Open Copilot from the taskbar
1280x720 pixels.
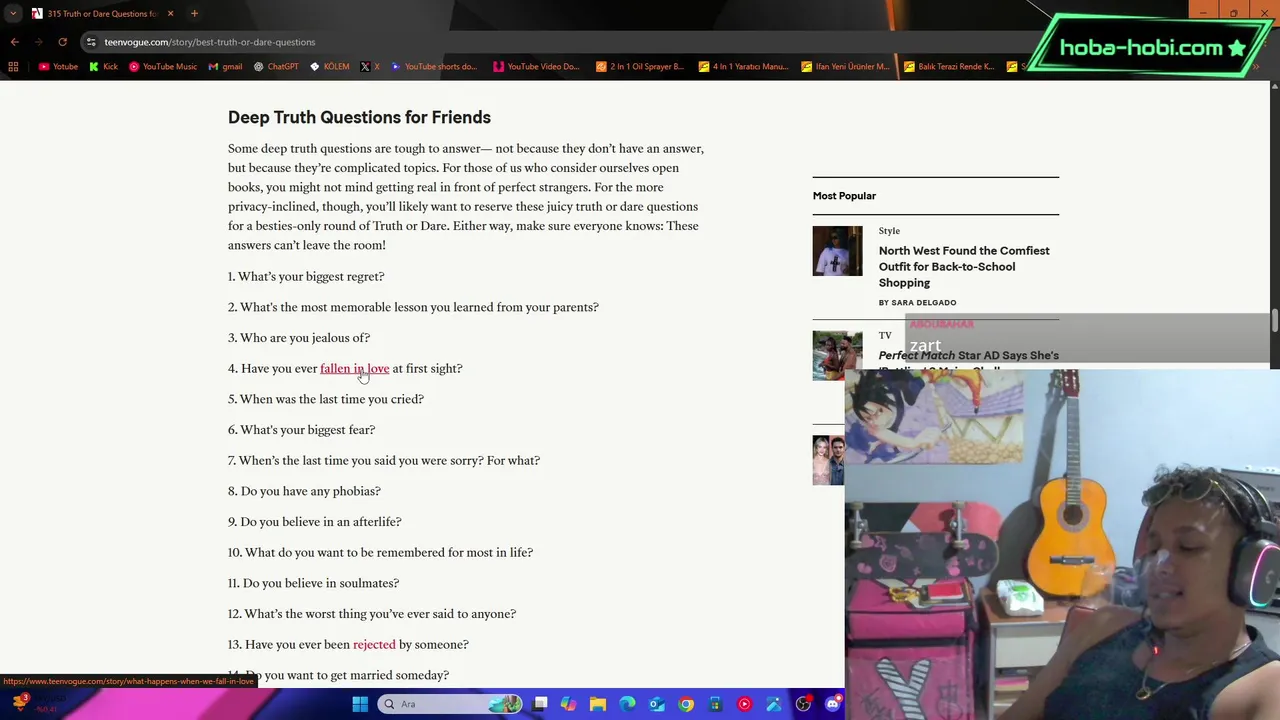pos(569,704)
